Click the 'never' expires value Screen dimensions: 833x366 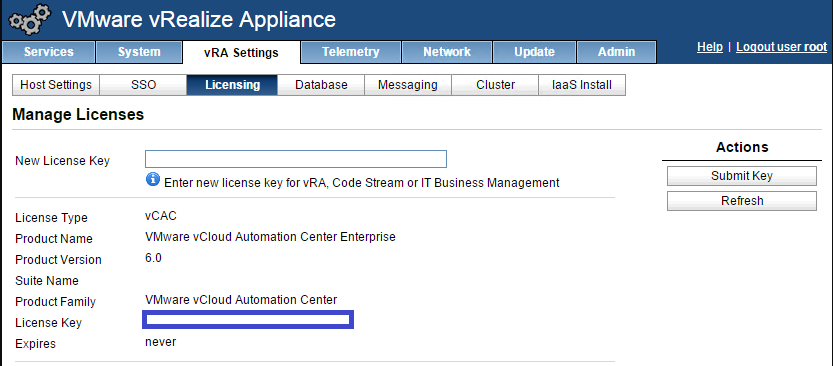160,342
